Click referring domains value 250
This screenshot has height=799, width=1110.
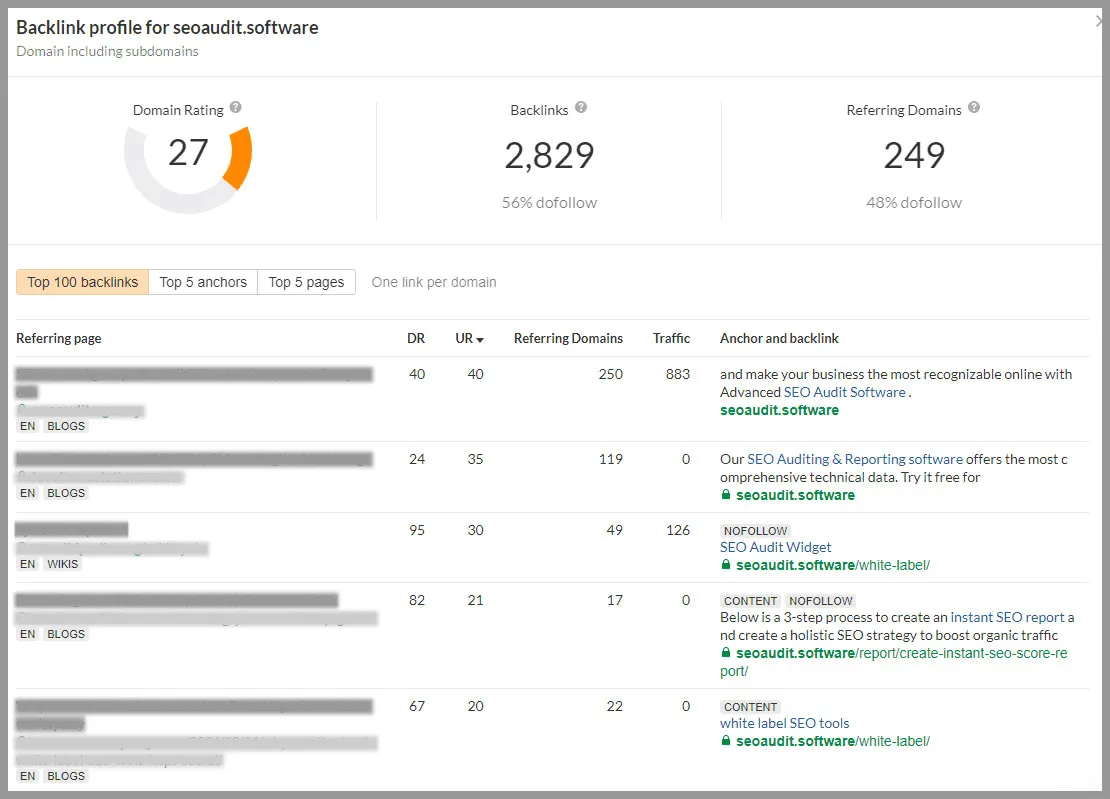coord(610,374)
